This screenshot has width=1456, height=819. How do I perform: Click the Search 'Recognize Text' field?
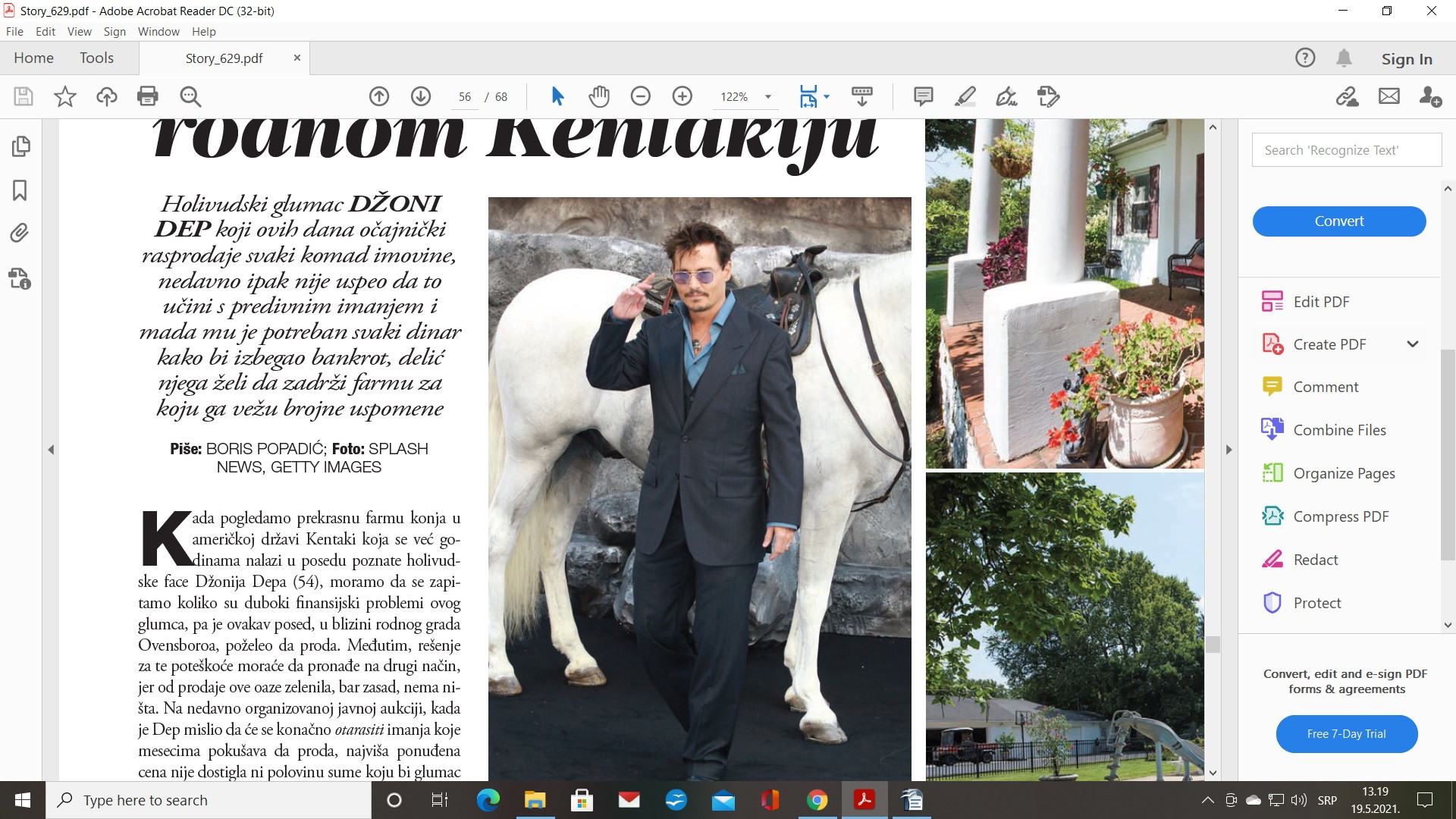(1346, 150)
